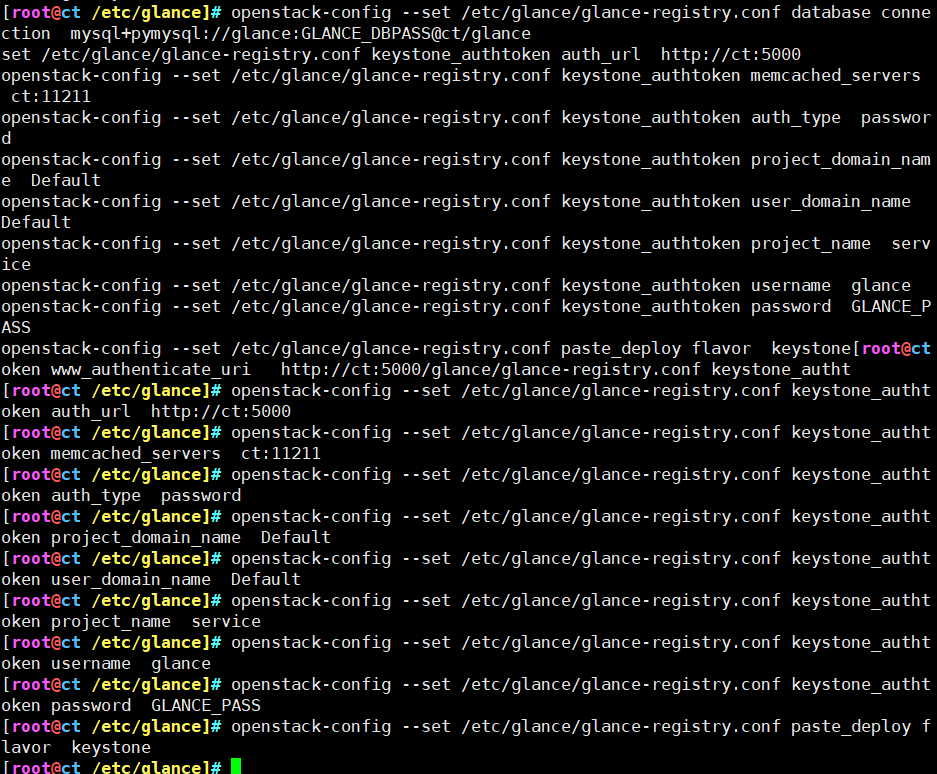This screenshot has height=774, width=937.
Task: Click the green cursor block at the final prompt
Action: [236, 766]
